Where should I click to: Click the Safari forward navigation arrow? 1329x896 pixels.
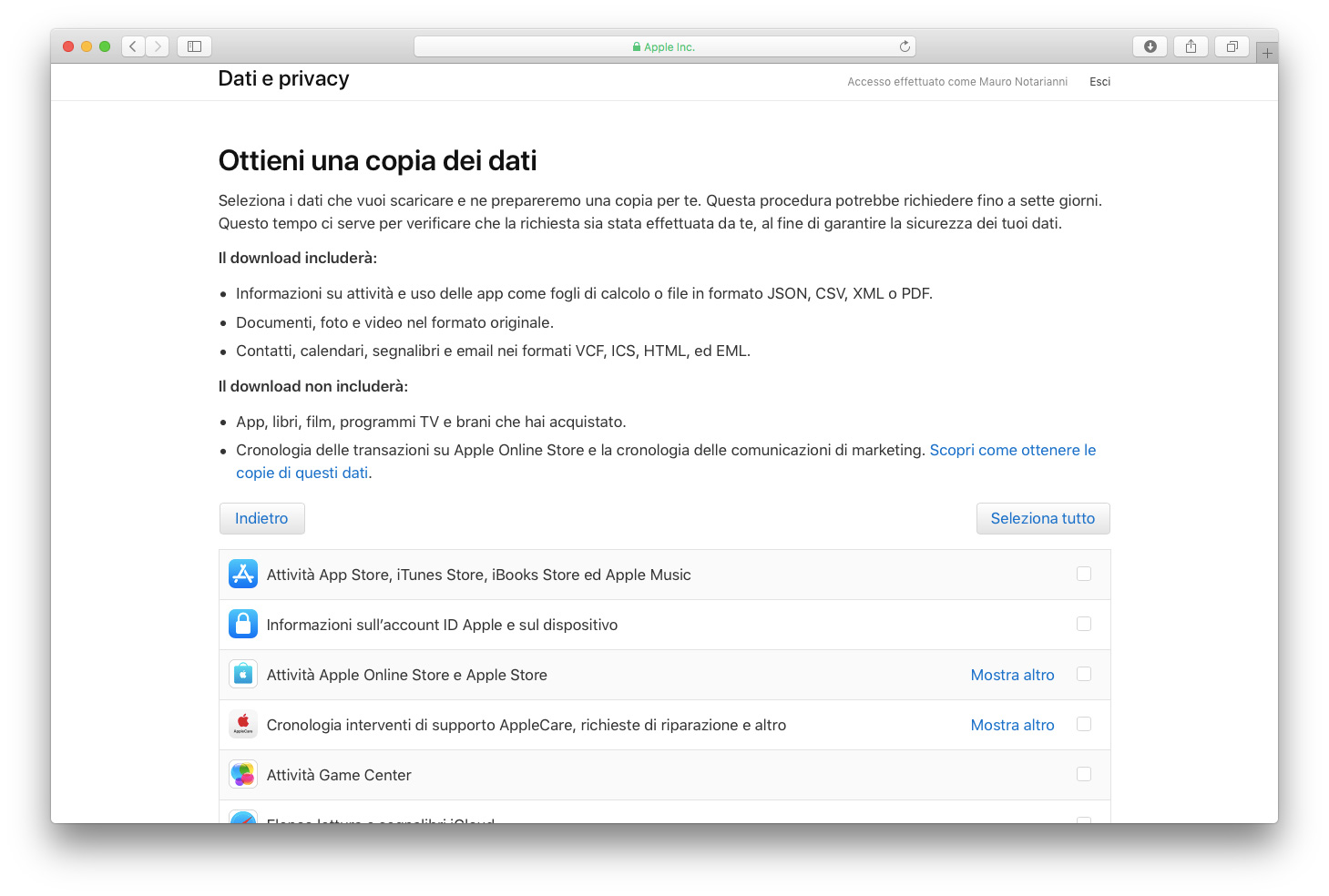pyautogui.click(x=158, y=46)
